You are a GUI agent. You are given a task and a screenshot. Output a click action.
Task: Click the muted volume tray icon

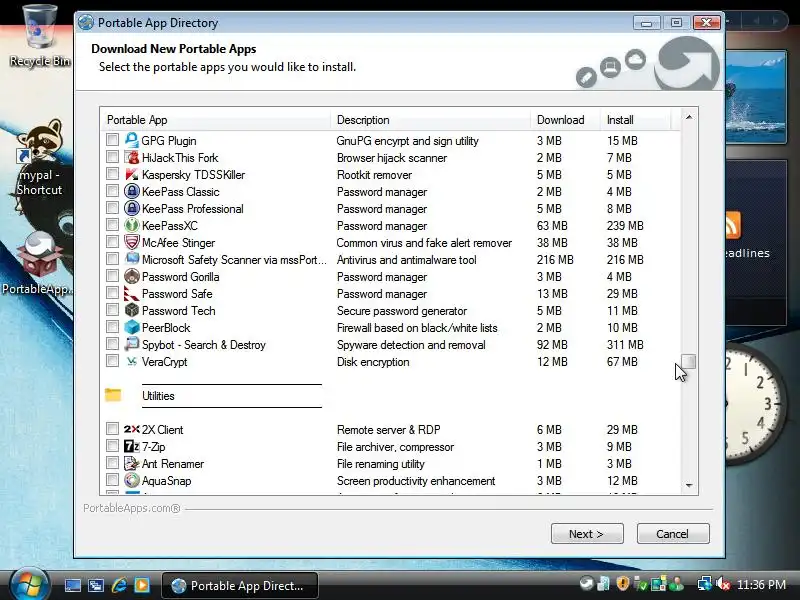tap(723, 584)
